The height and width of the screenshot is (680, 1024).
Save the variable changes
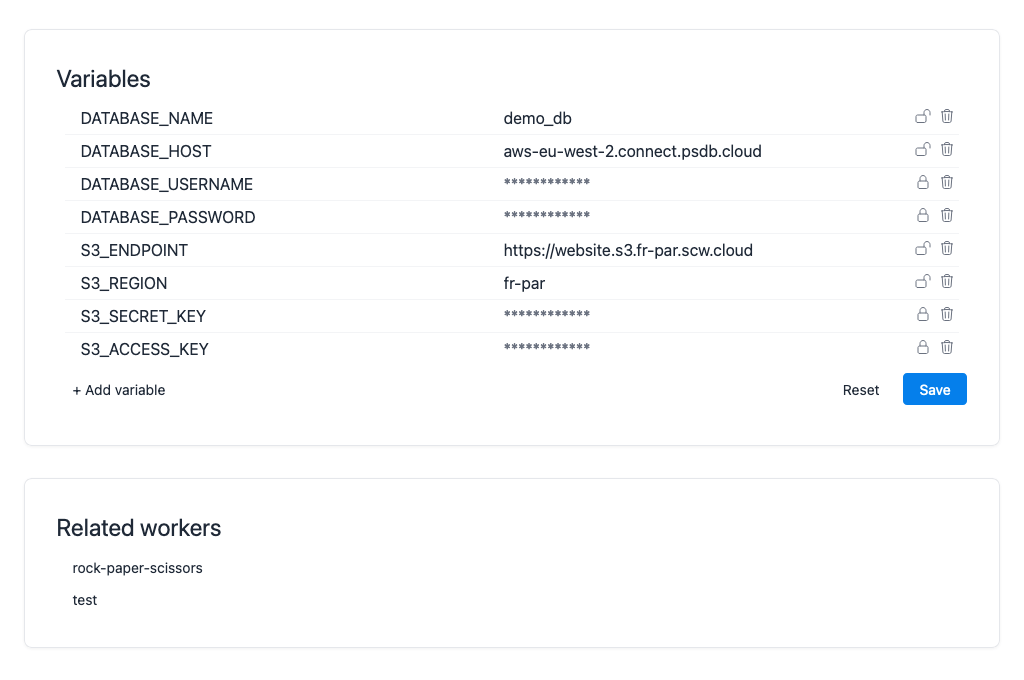click(x=934, y=390)
